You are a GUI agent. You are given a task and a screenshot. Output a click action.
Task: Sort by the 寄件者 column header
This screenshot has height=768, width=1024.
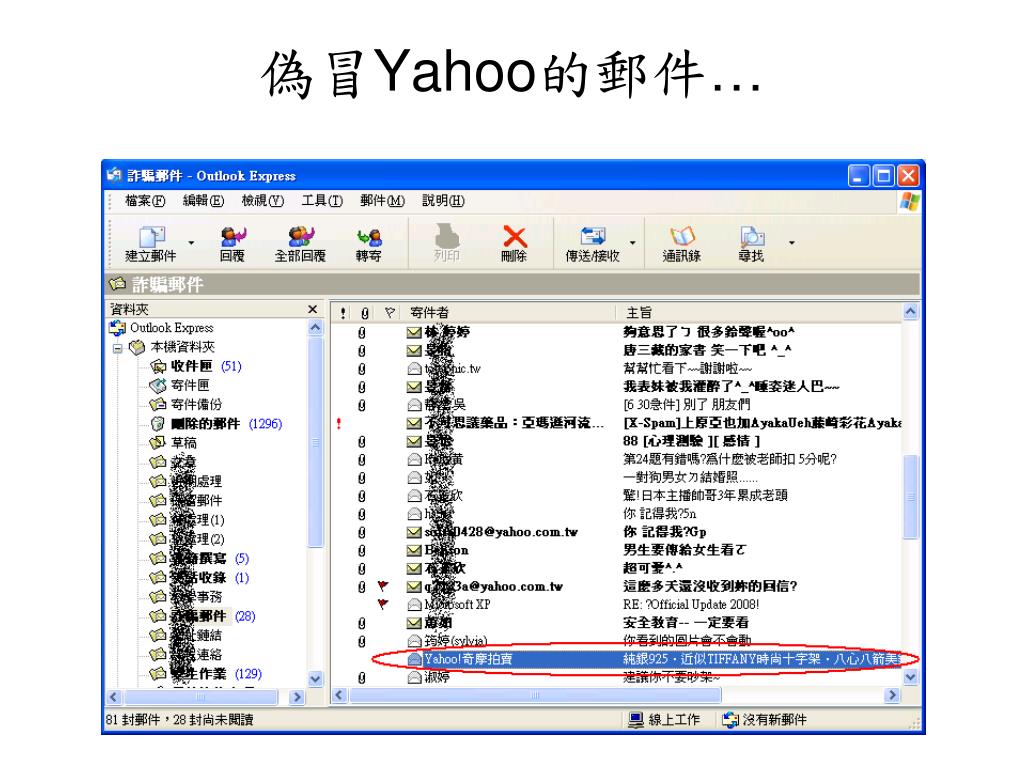point(508,313)
